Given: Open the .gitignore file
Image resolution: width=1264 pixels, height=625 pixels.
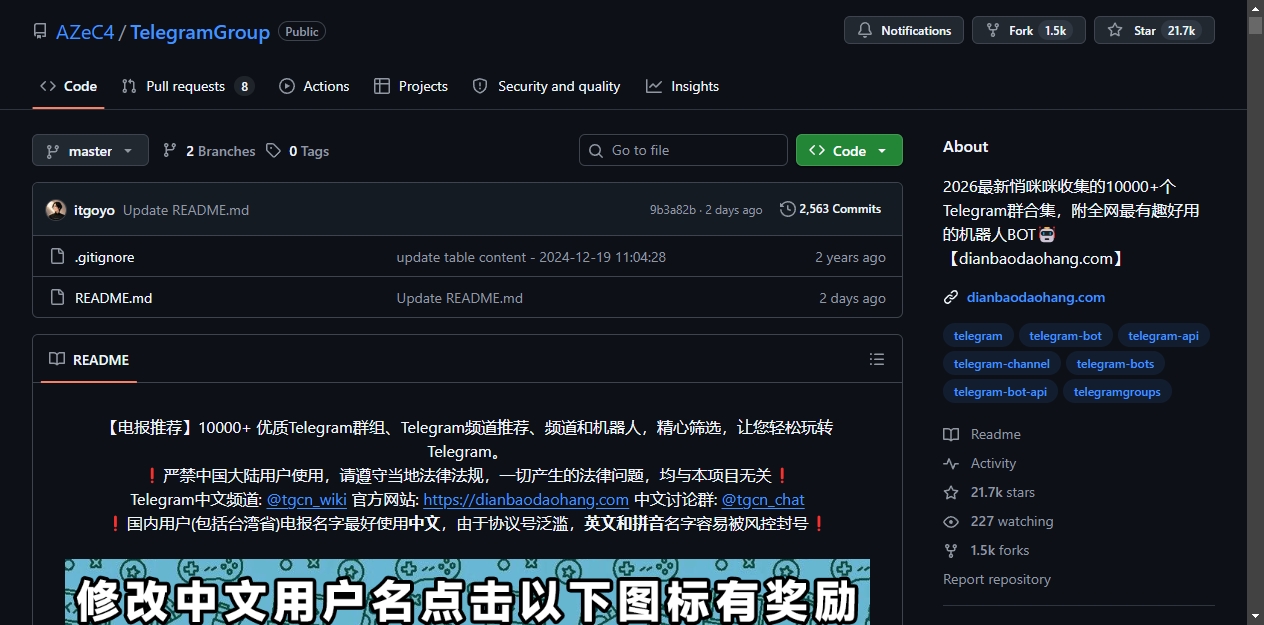Looking at the screenshot, I should click(x=104, y=257).
